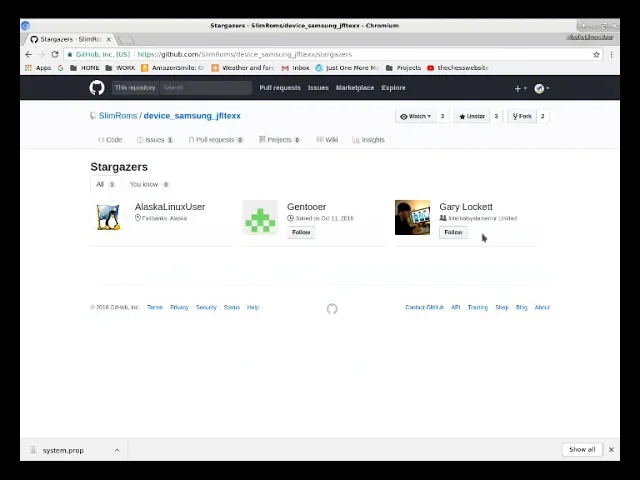The width and height of the screenshot is (640, 480).
Task: Unstar this repository
Action: click(472, 116)
